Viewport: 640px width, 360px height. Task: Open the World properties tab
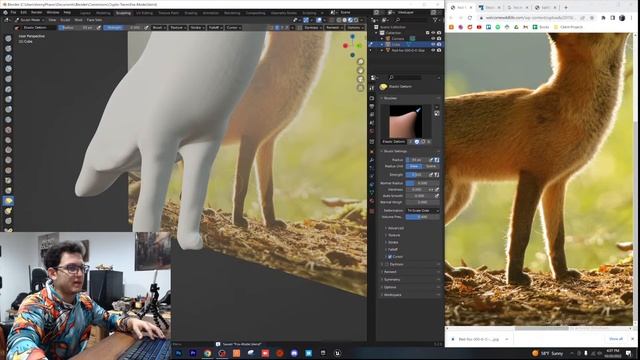click(372, 131)
